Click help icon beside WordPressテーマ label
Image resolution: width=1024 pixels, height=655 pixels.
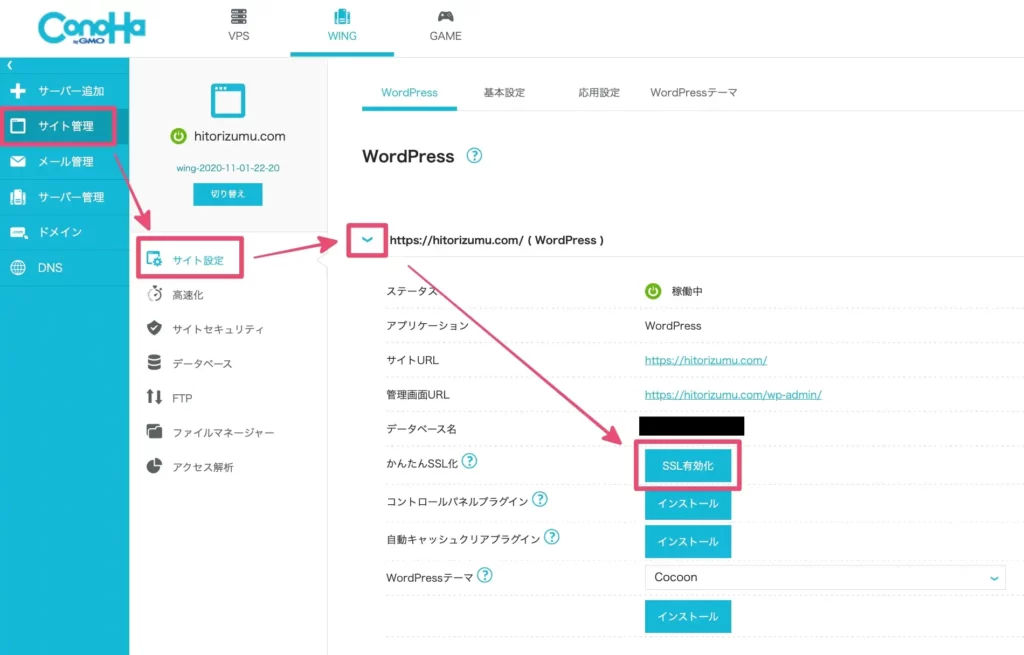485,575
